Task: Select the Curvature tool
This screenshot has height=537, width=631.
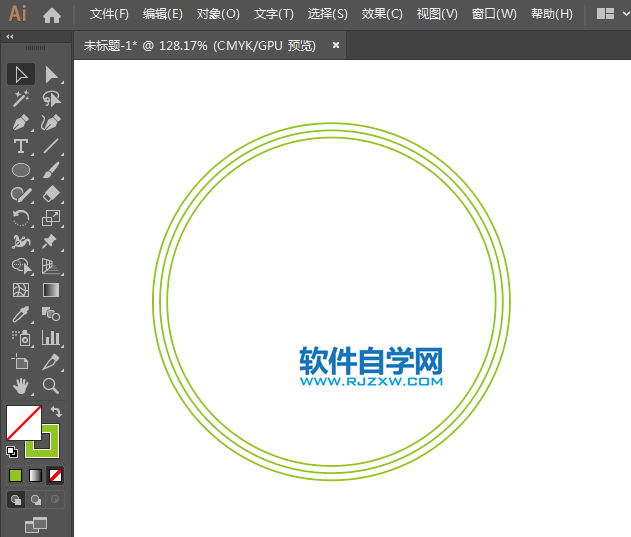Action: pyautogui.click(x=51, y=122)
